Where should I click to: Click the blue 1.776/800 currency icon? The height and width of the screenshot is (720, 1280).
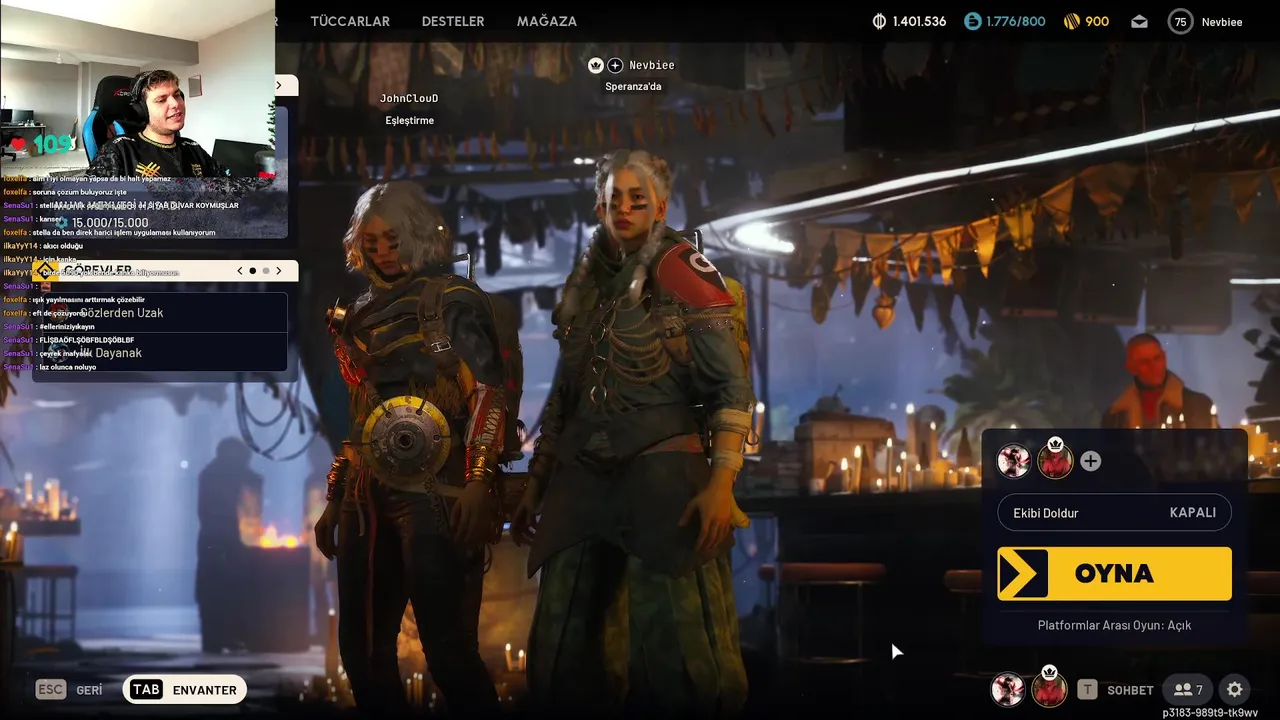[x=973, y=21]
